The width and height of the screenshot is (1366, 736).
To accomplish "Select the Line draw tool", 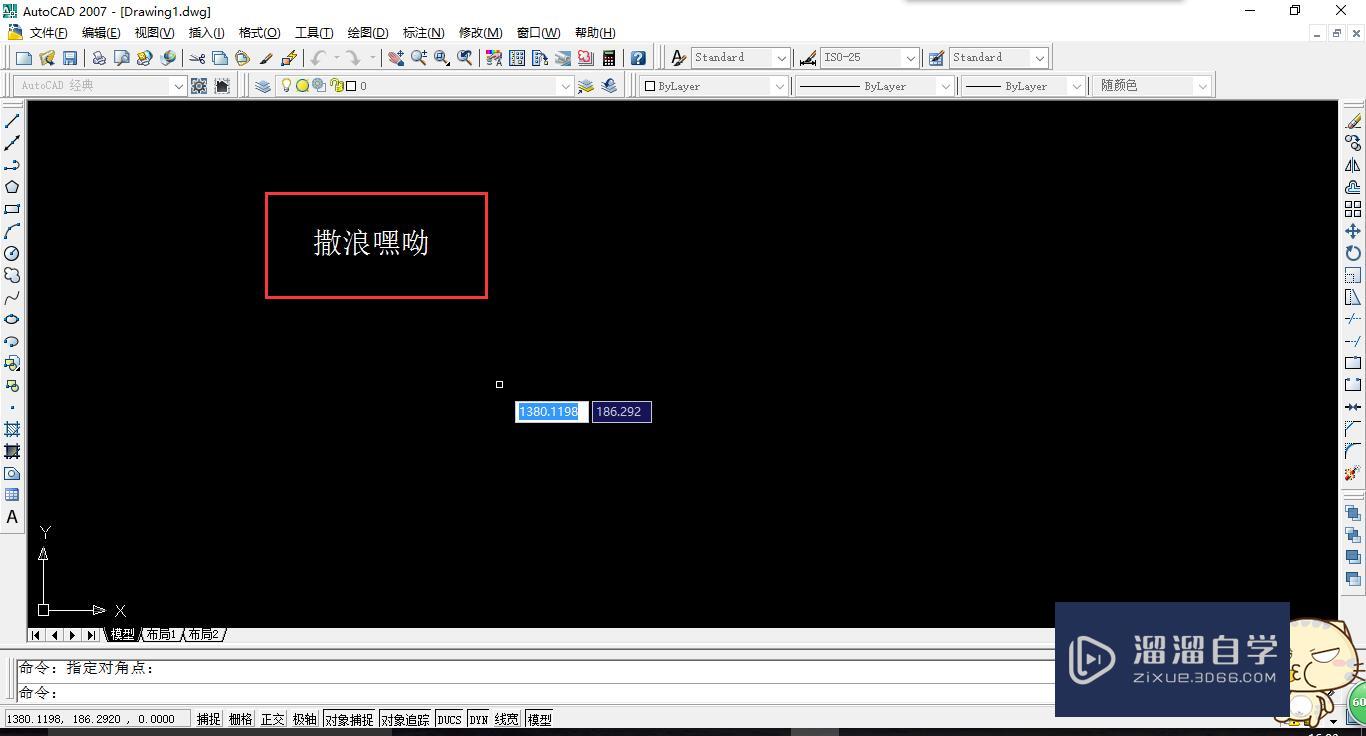I will [x=12, y=121].
